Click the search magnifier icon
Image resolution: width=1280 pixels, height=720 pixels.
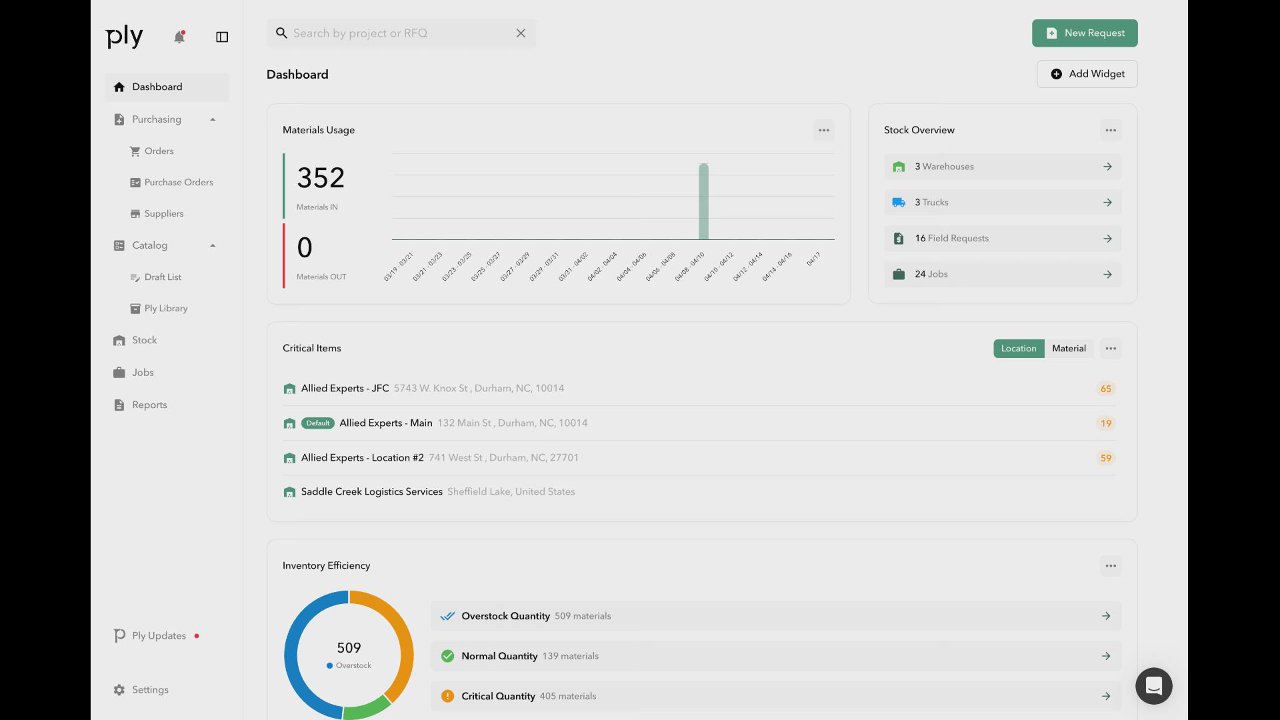(281, 33)
